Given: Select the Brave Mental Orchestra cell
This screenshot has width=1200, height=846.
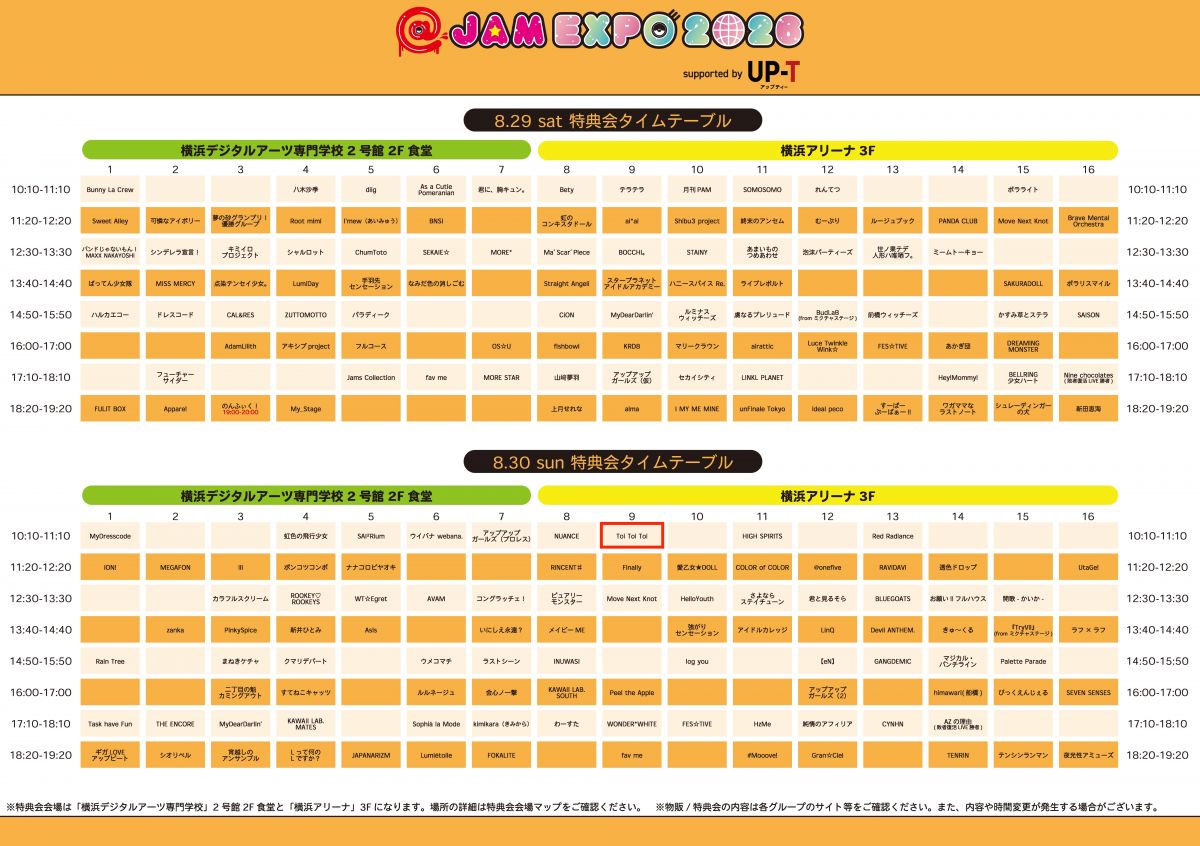Looking at the screenshot, I should coord(1088,221).
